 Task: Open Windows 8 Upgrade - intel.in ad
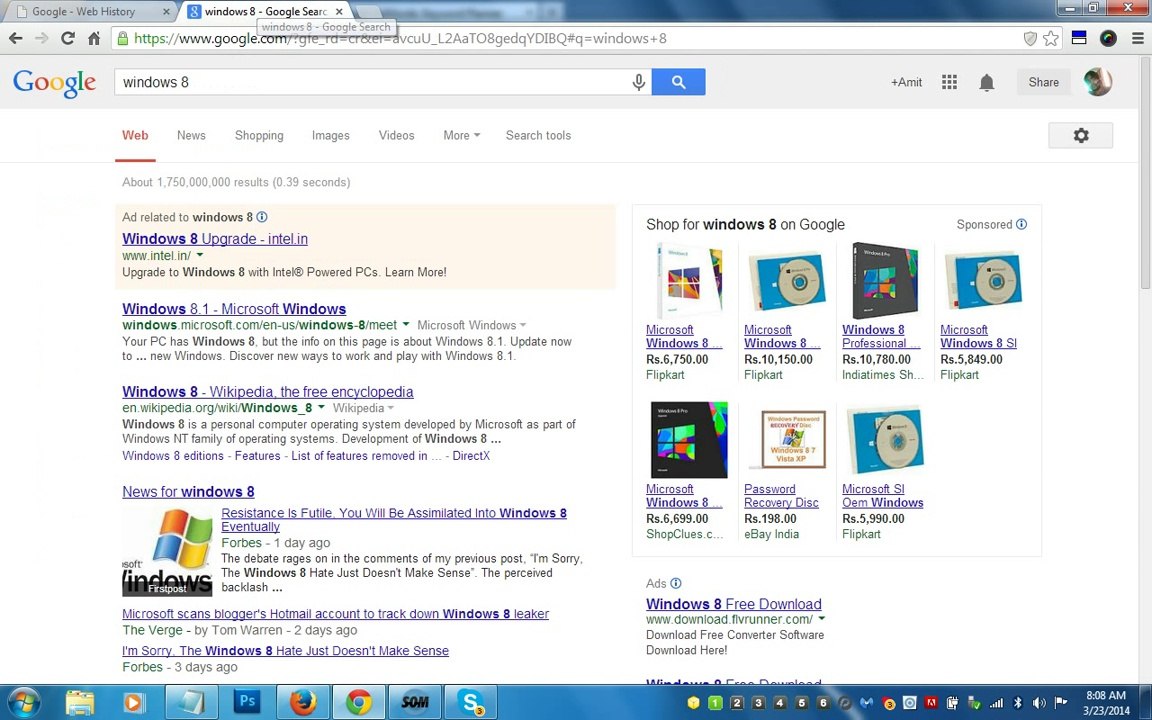[x=215, y=239]
